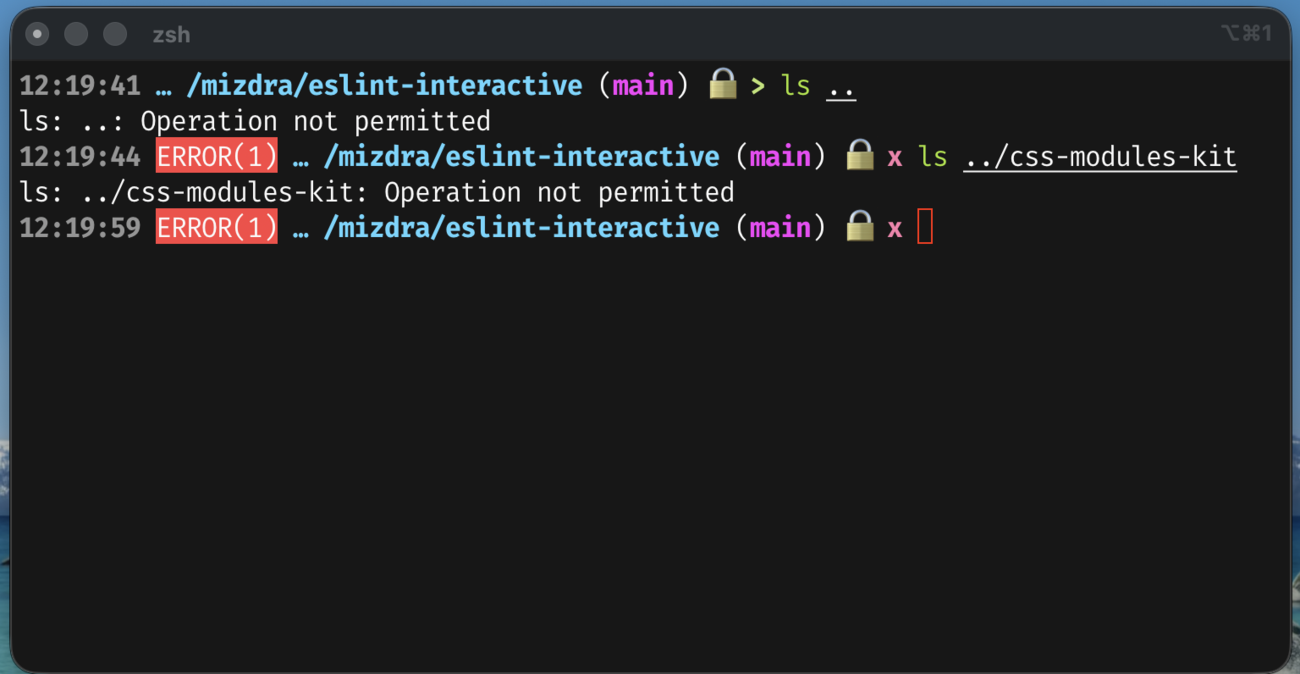Image resolution: width=1300 pixels, height=674 pixels.
Task: Place cursor at the red block cursor
Action: 925,227
